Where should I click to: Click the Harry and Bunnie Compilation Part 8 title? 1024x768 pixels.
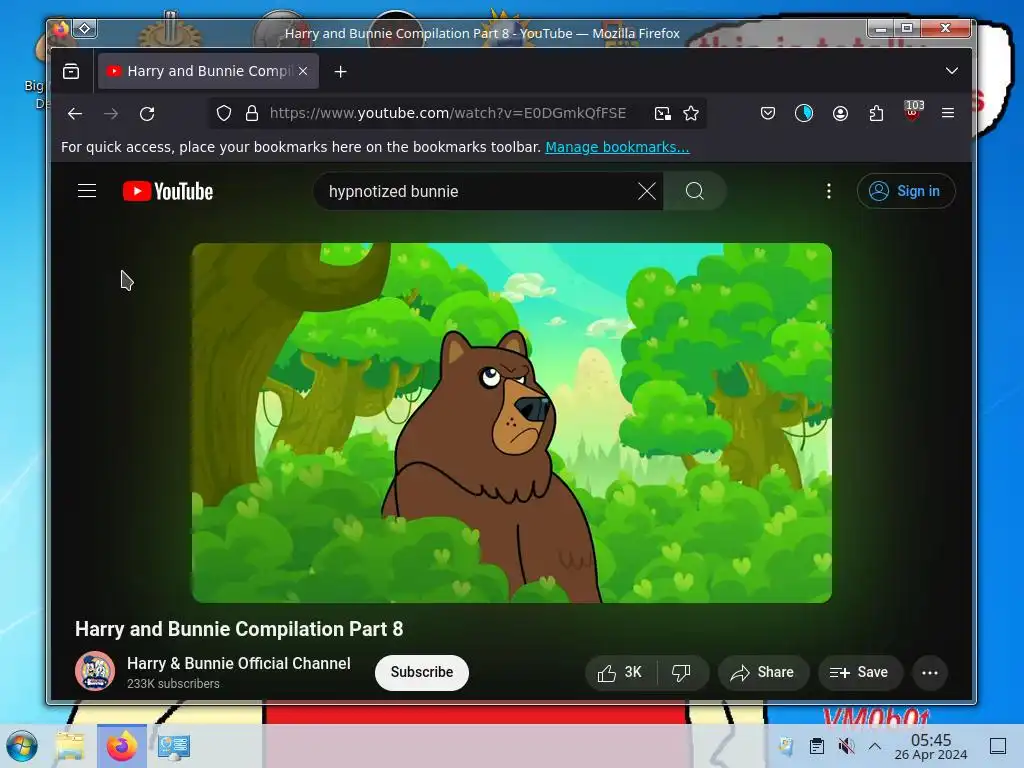[x=239, y=629]
